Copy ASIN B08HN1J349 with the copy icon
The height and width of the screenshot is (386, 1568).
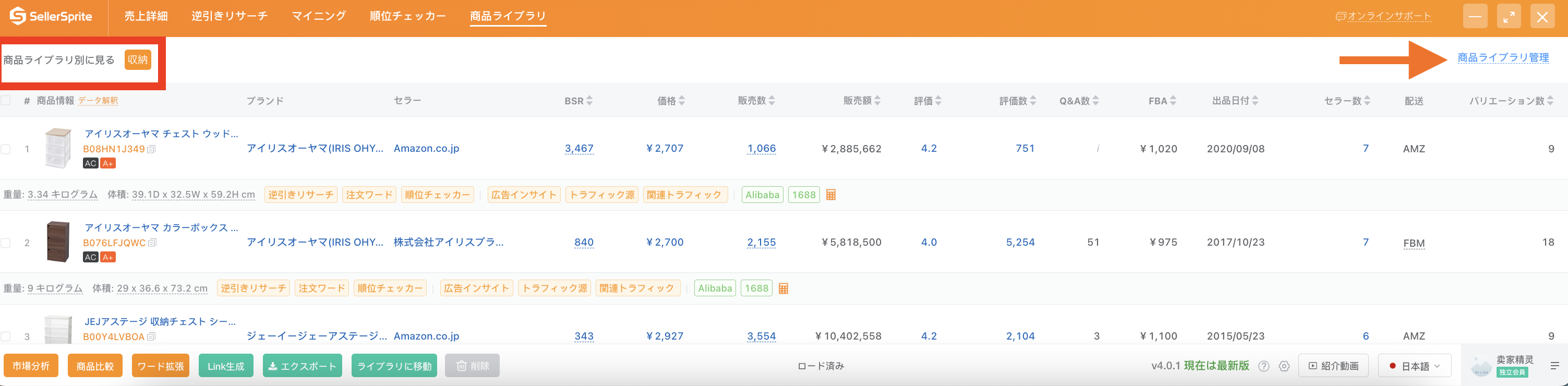pyautogui.click(x=152, y=149)
